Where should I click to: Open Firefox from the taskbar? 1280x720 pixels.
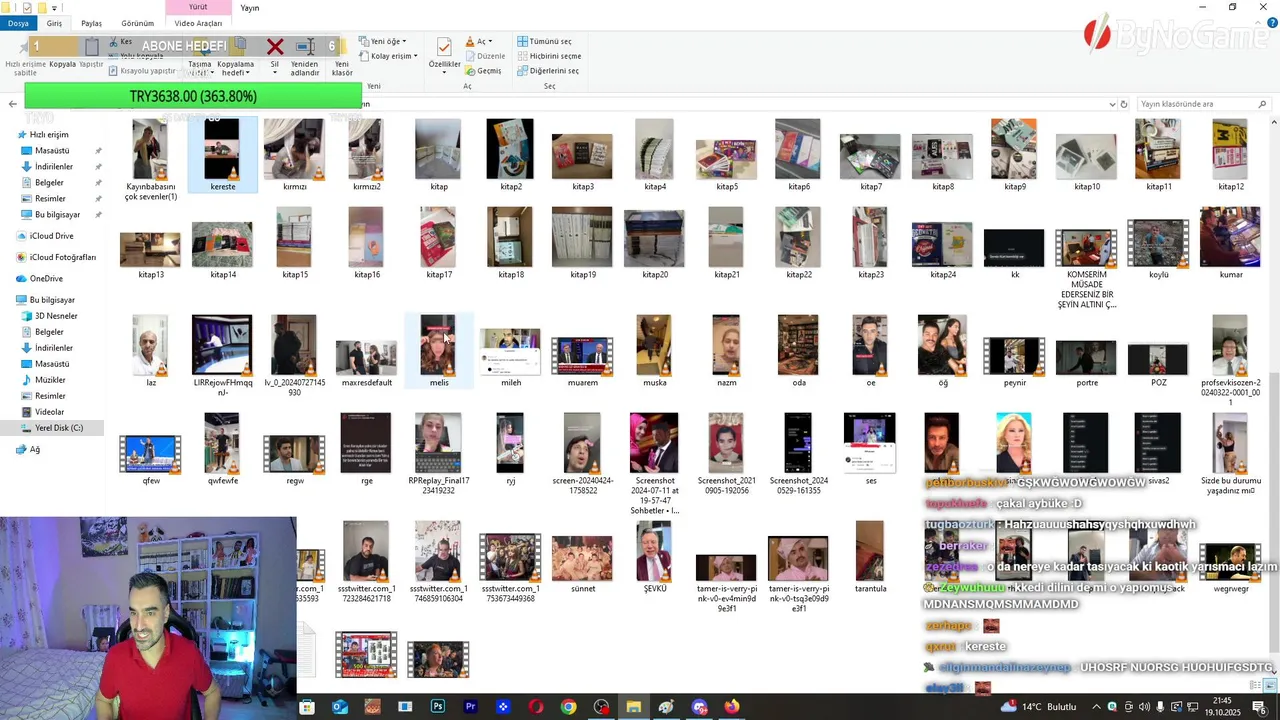[732, 707]
